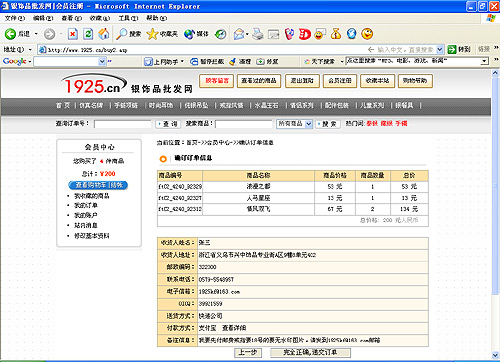Click the page scrollbar down arrow
The height and width of the screenshot is (362, 500).
click(x=495, y=355)
